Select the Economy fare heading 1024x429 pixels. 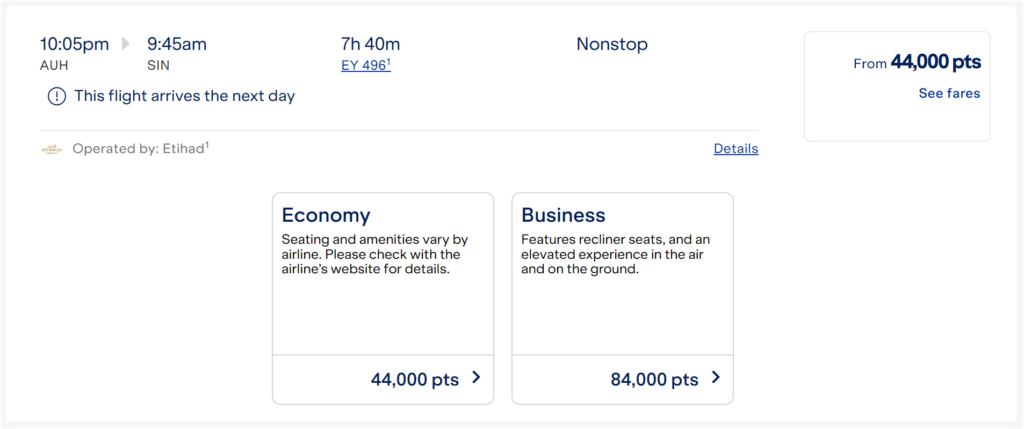pyautogui.click(x=326, y=215)
